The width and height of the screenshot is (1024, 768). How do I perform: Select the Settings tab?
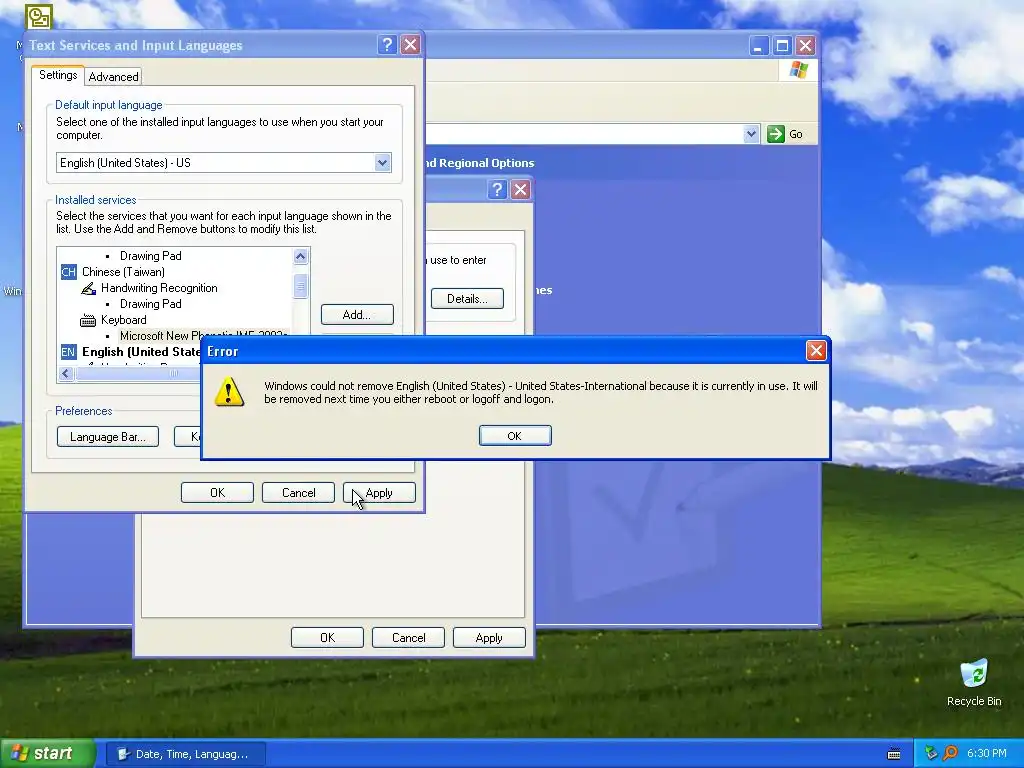tap(58, 75)
